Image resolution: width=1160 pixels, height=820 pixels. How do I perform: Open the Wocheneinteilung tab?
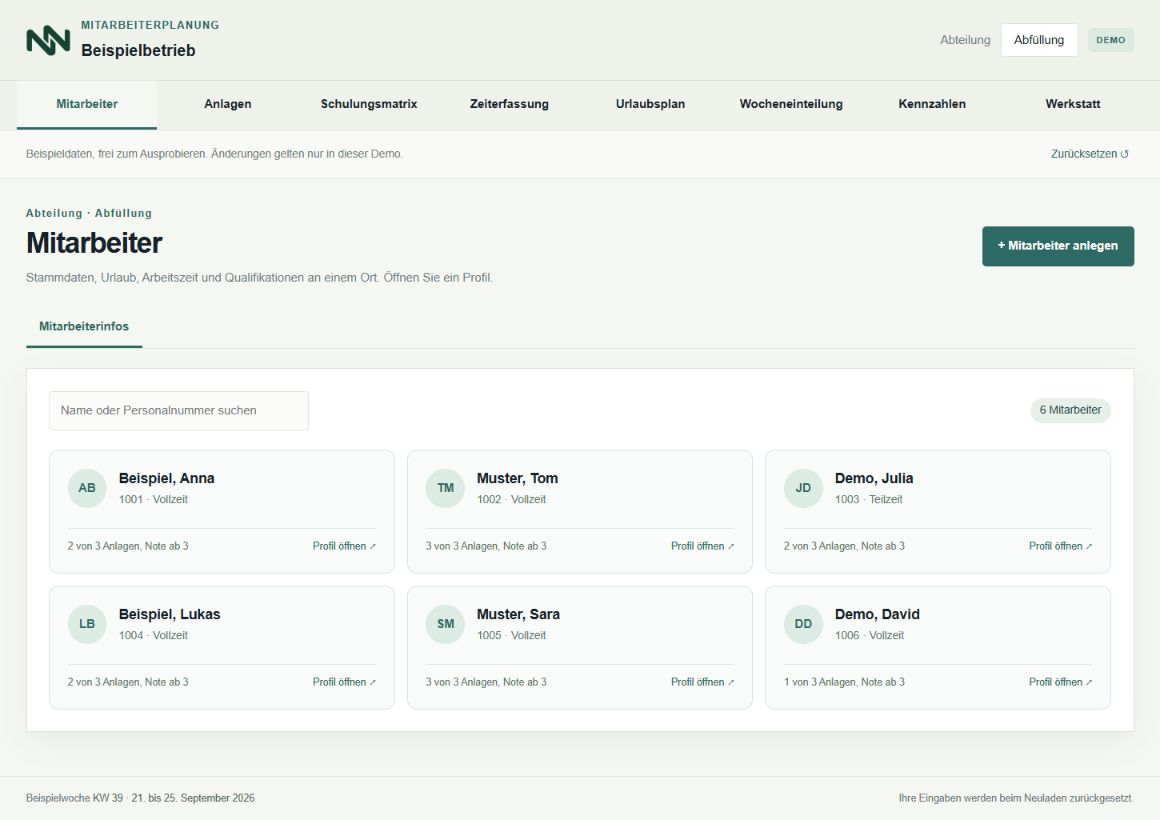(791, 104)
